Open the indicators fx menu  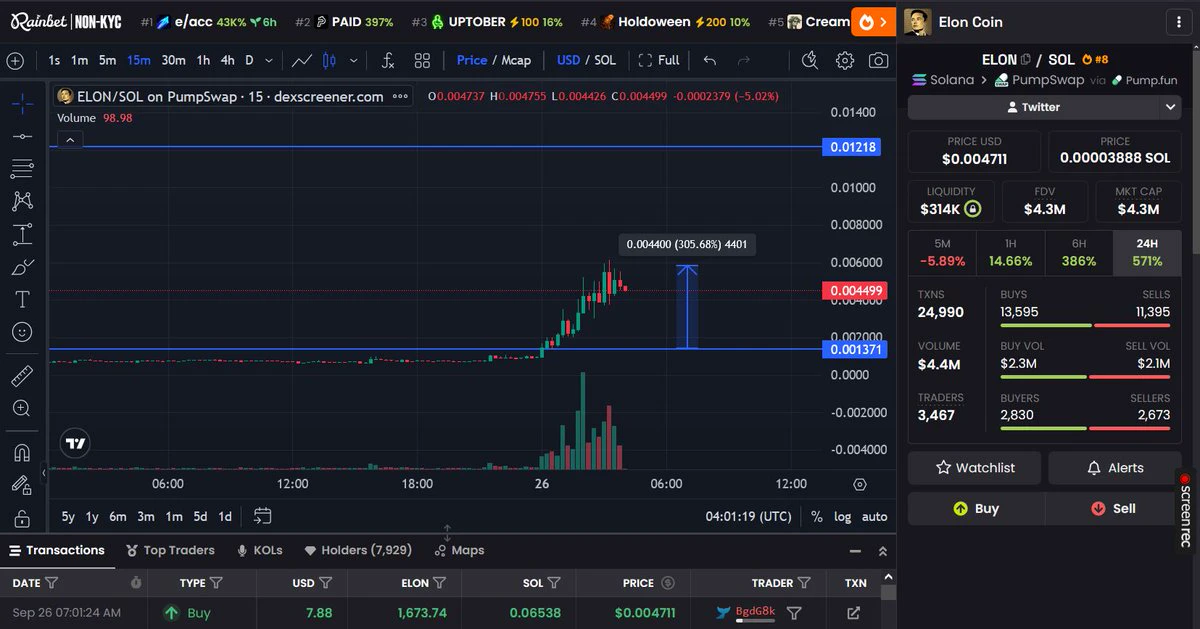(389, 61)
